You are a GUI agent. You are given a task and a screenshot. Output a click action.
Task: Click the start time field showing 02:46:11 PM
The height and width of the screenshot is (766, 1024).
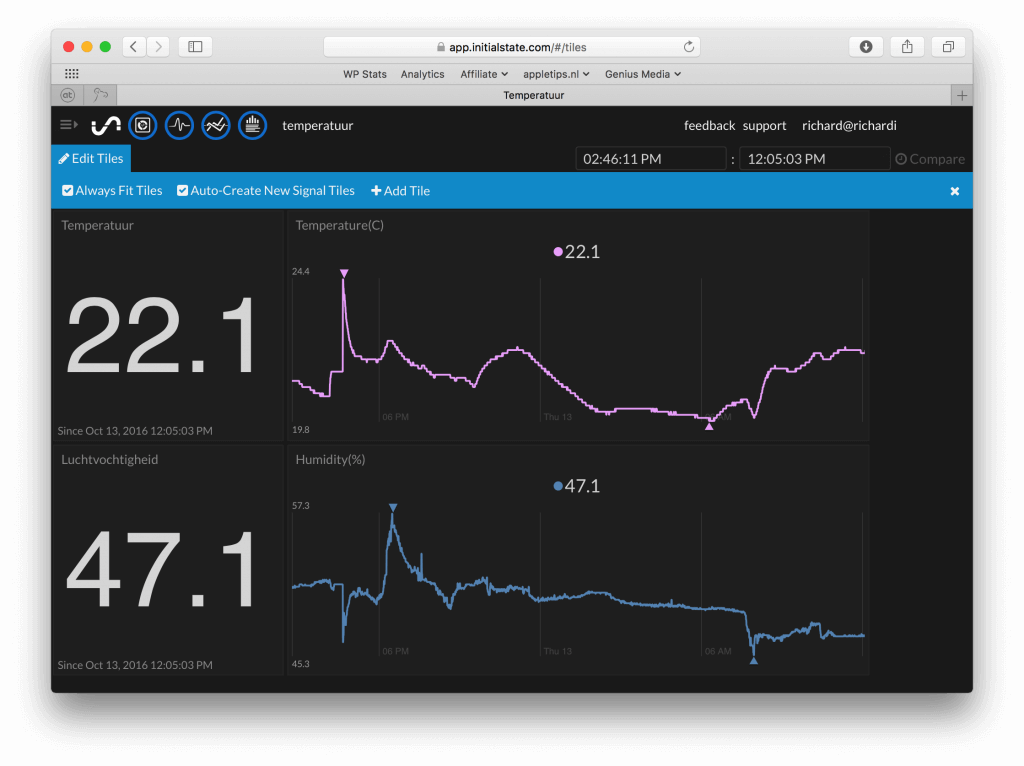point(651,158)
